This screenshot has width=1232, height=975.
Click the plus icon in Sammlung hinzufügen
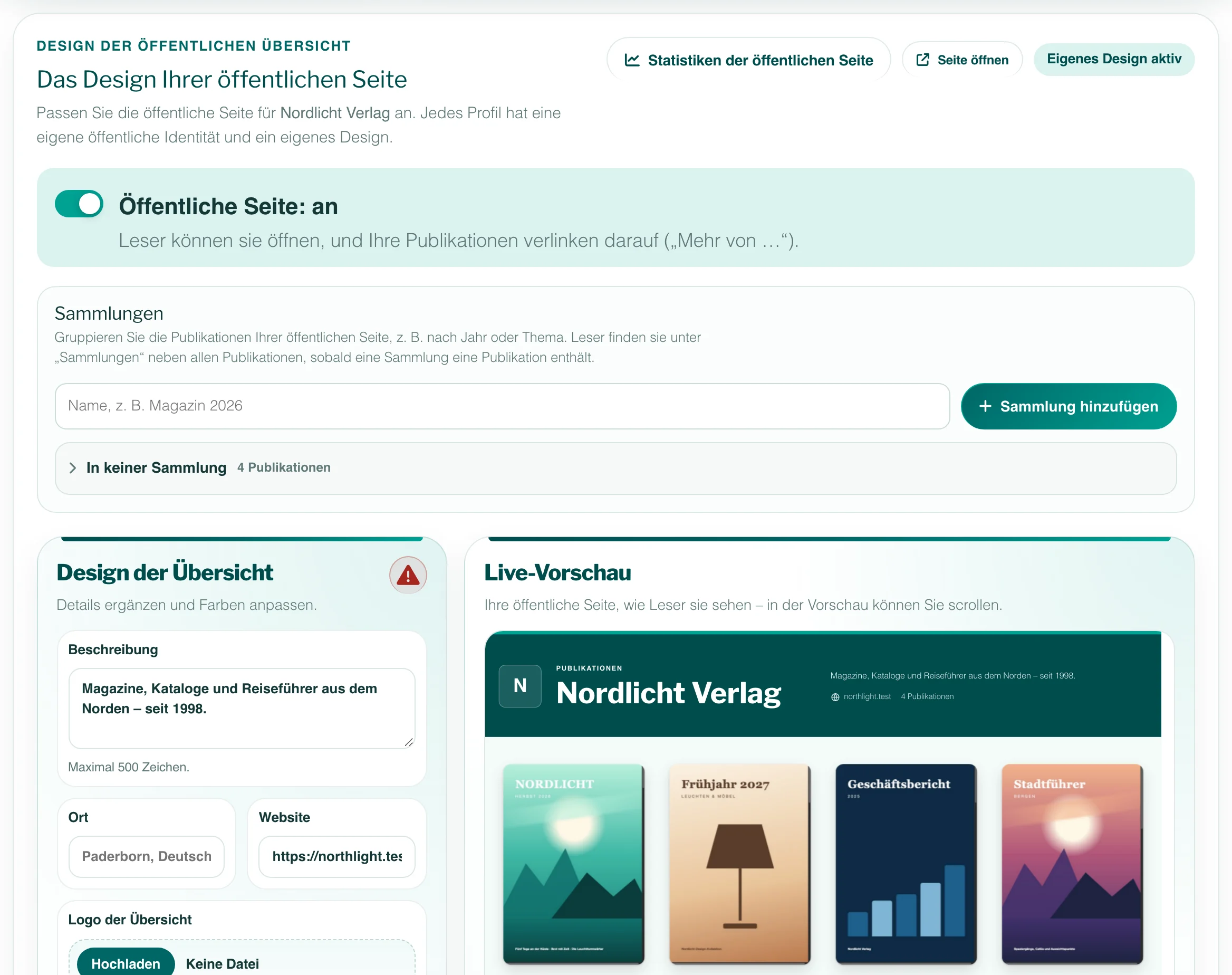point(986,406)
